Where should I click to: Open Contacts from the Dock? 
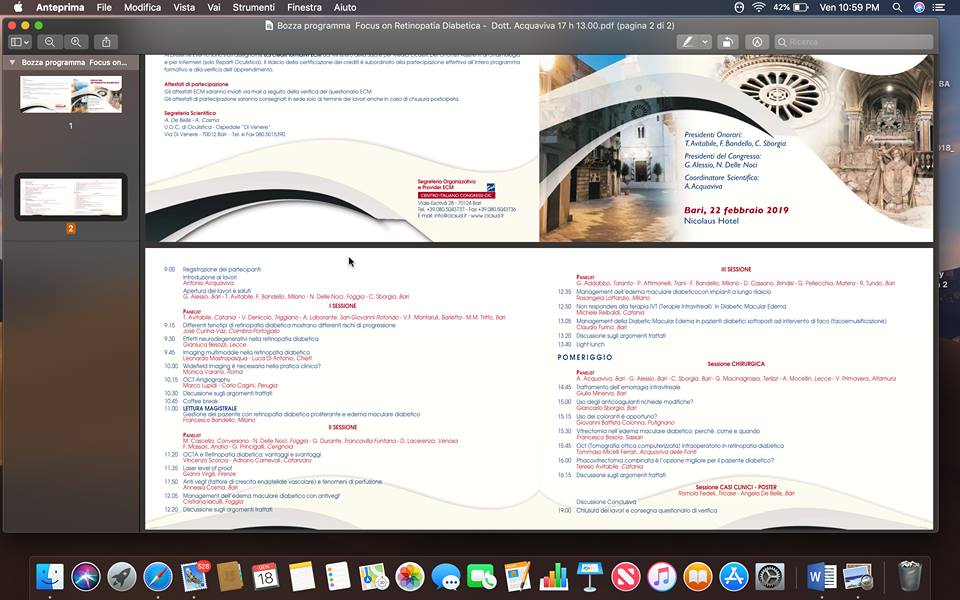(230, 576)
